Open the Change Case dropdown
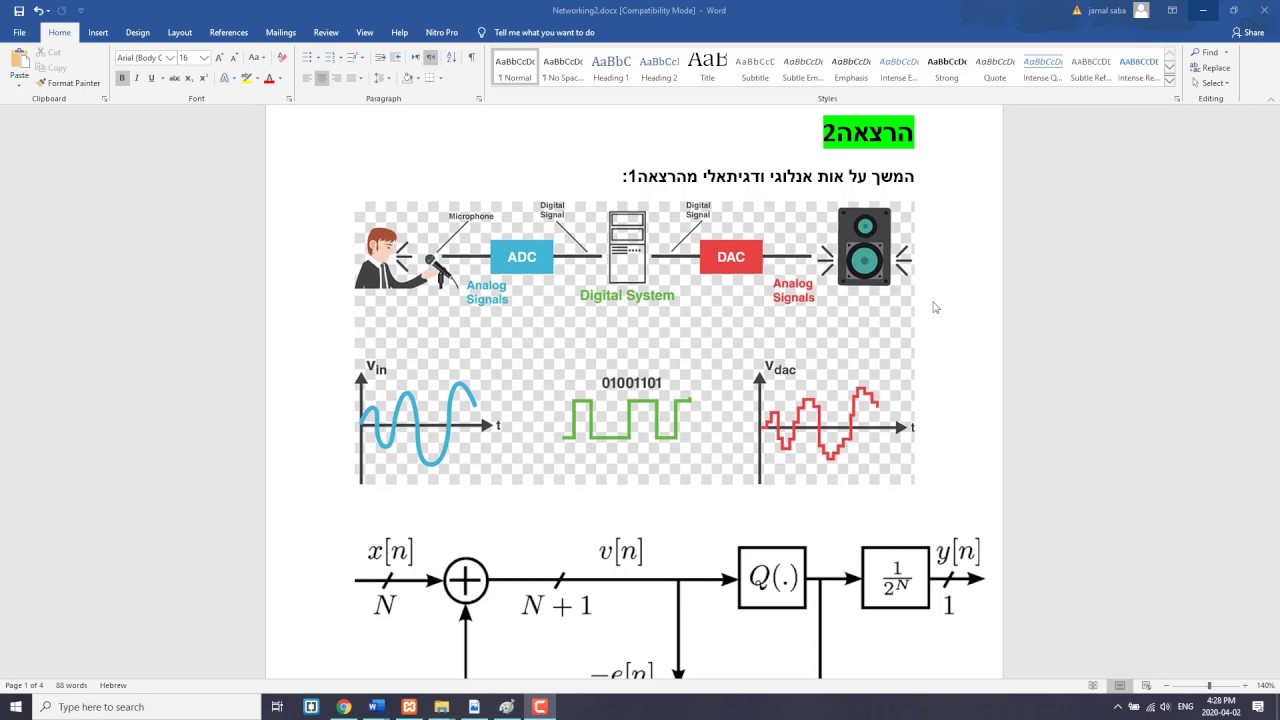This screenshot has height=720, width=1280. [x=257, y=58]
